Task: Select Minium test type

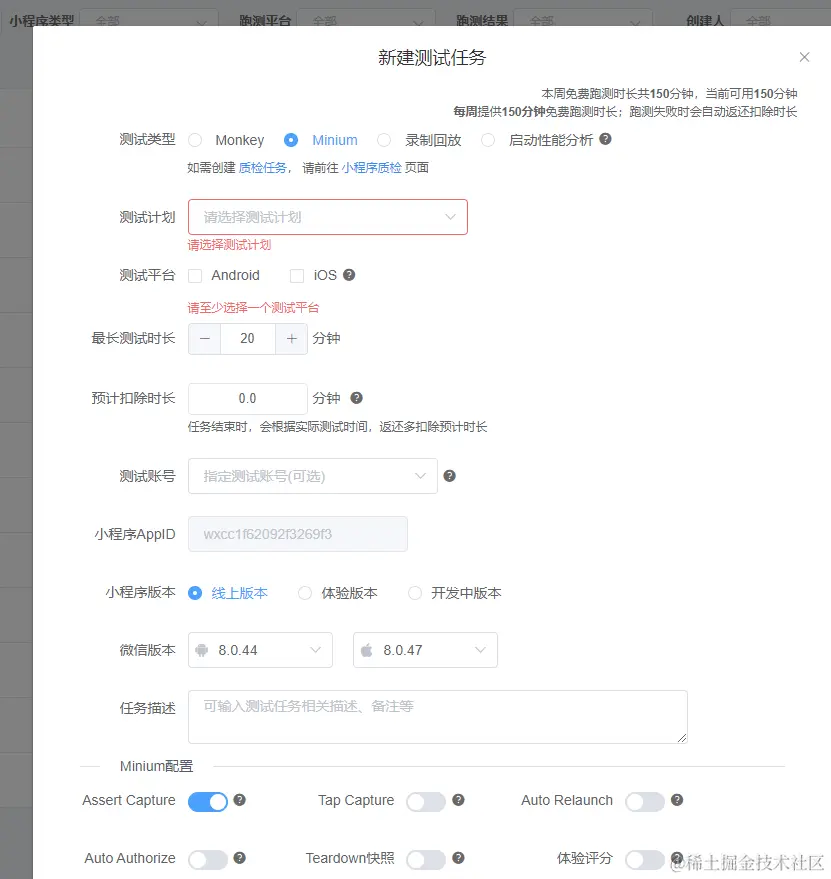Action: click(290, 140)
